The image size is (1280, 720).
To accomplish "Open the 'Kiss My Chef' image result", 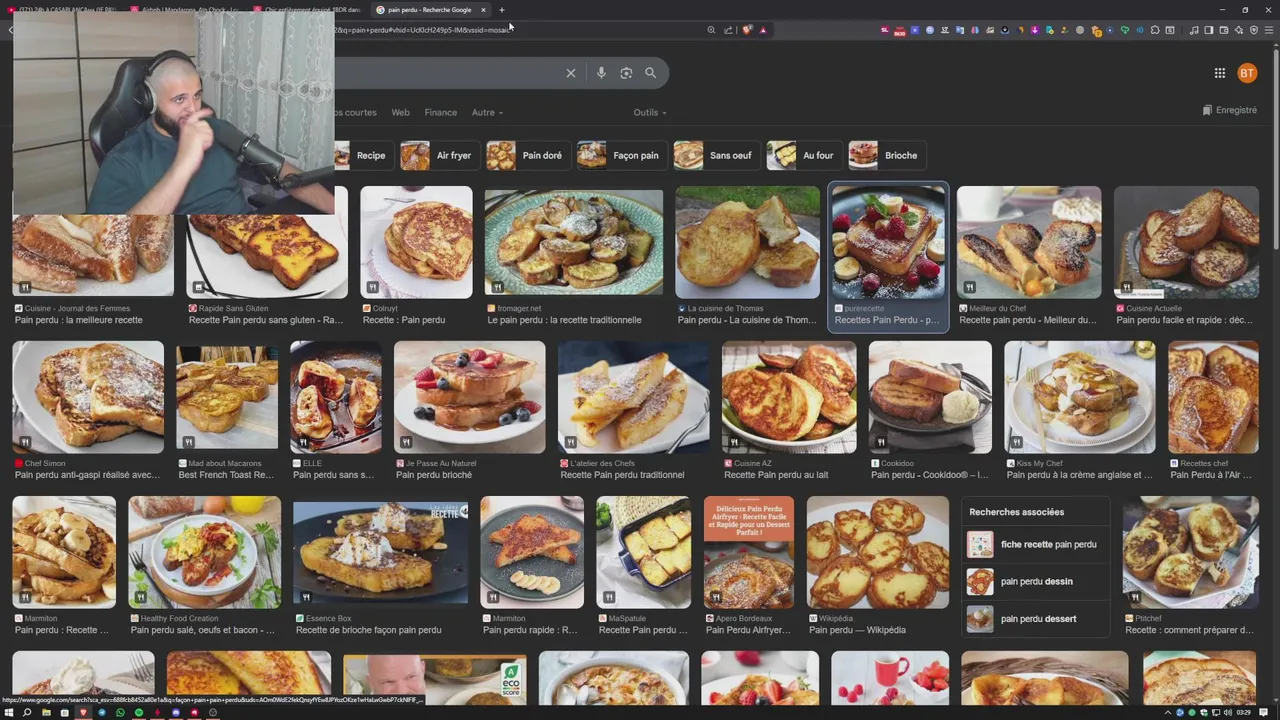I will coord(1080,397).
